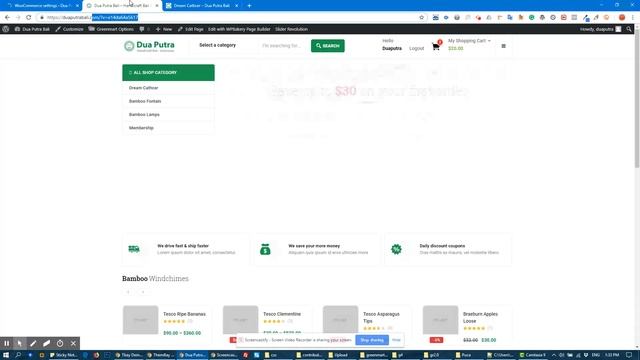Select the pointer tool in recorder toolbar

click(20, 343)
